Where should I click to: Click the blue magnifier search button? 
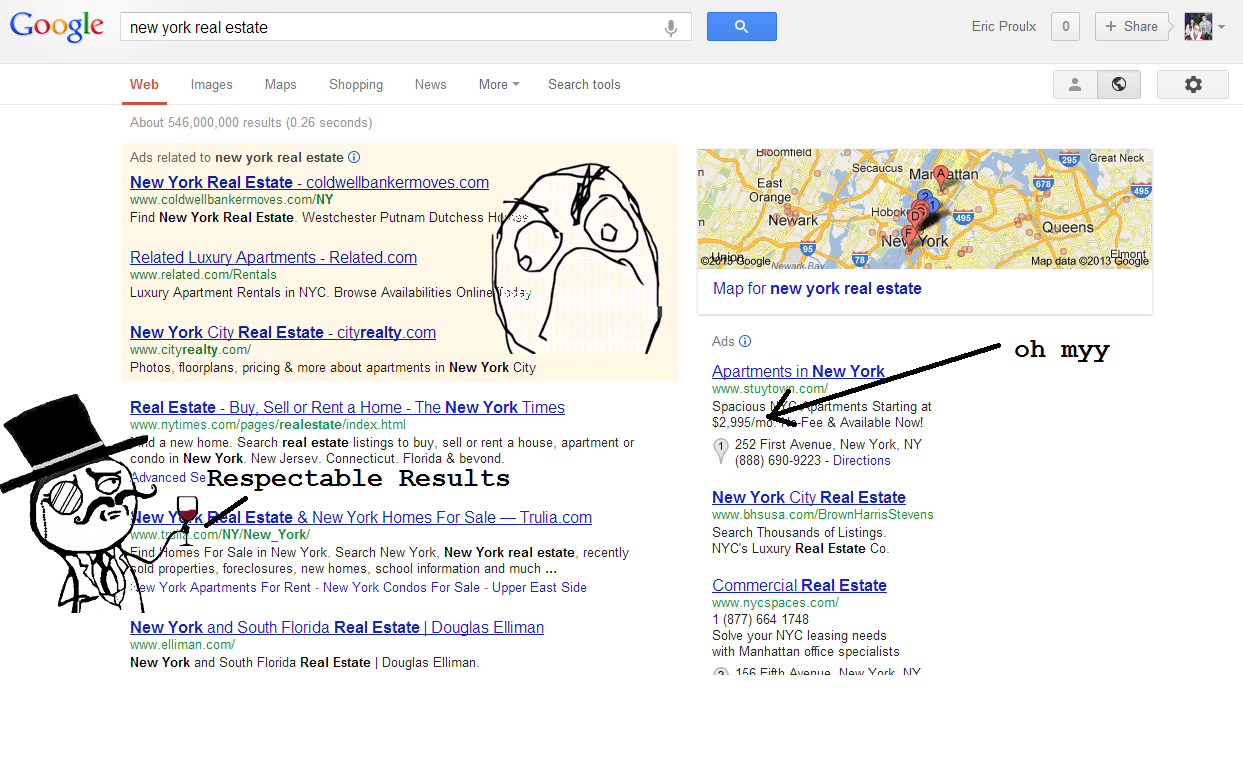[x=741, y=27]
